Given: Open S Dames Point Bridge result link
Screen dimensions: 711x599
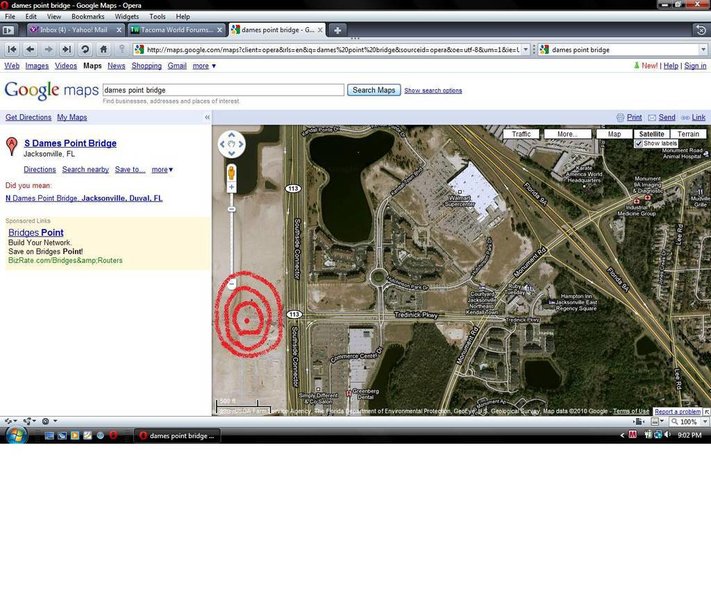Looking at the screenshot, I should (70, 143).
